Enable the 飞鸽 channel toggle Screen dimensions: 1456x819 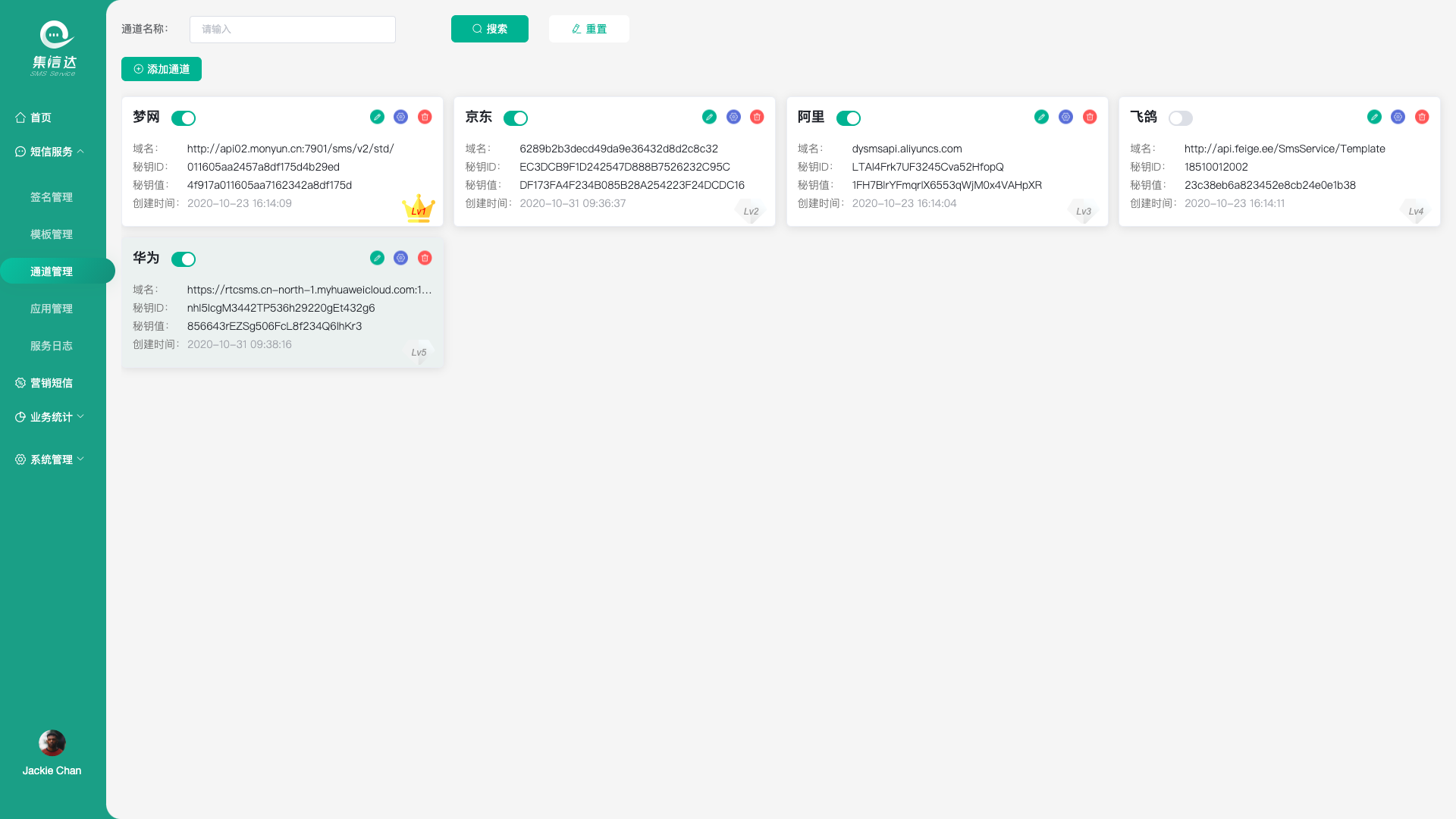(x=1180, y=118)
